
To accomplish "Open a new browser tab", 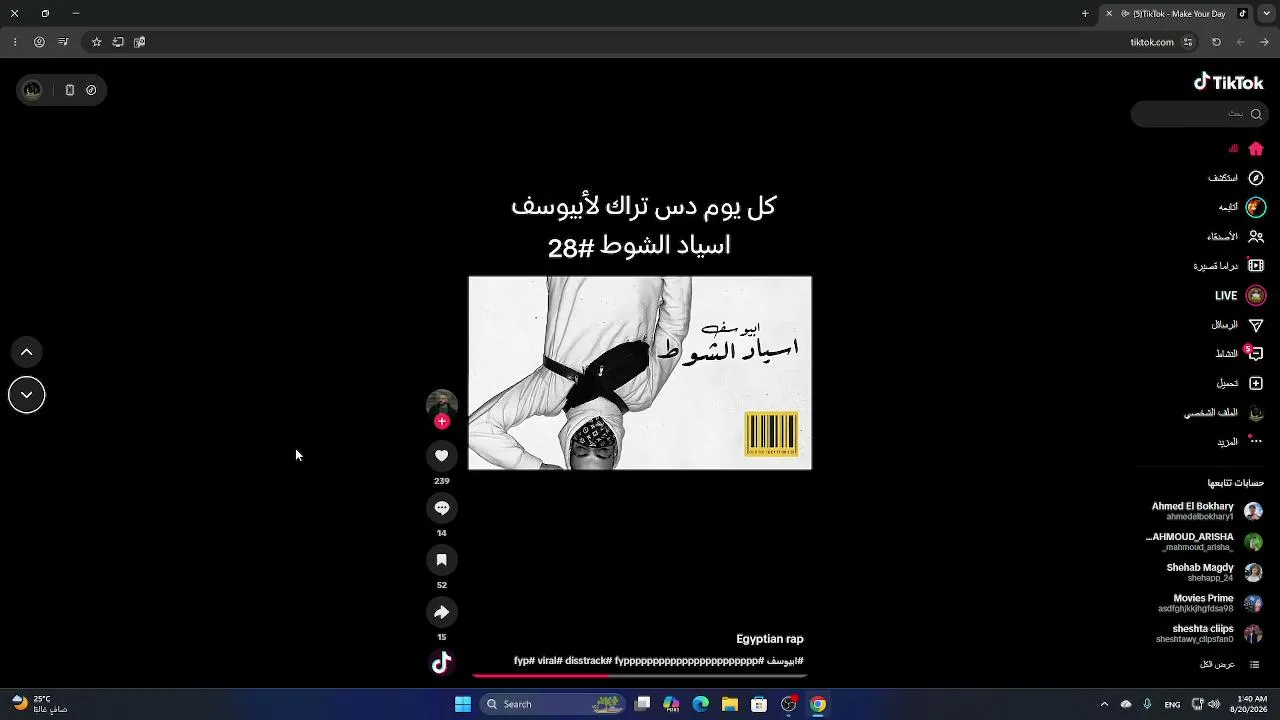I will pos(1085,14).
